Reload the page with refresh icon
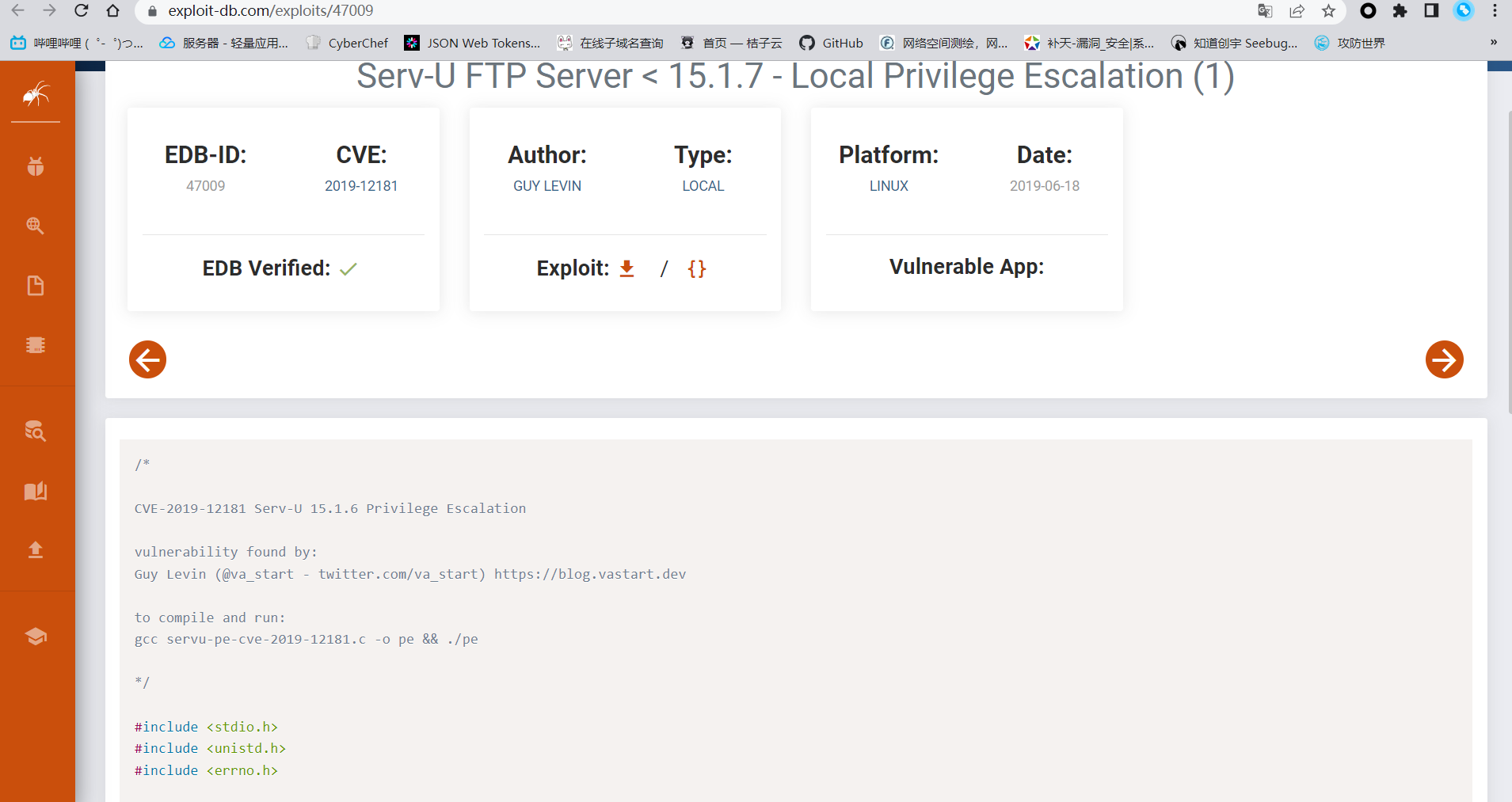This screenshot has height=802, width=1512. pos(81,11)
